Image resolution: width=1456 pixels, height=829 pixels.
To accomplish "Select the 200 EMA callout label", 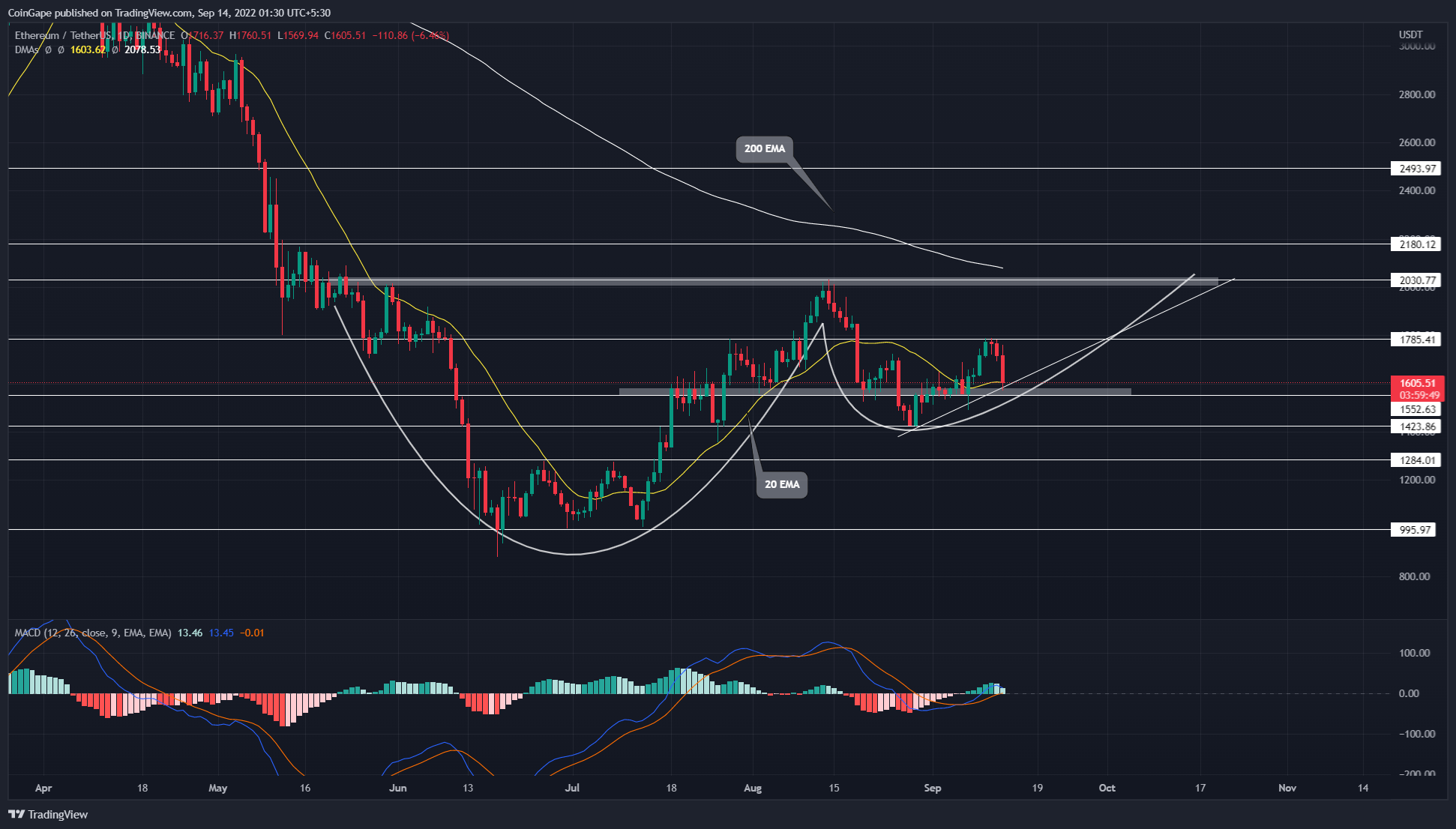I will (765, 148).
